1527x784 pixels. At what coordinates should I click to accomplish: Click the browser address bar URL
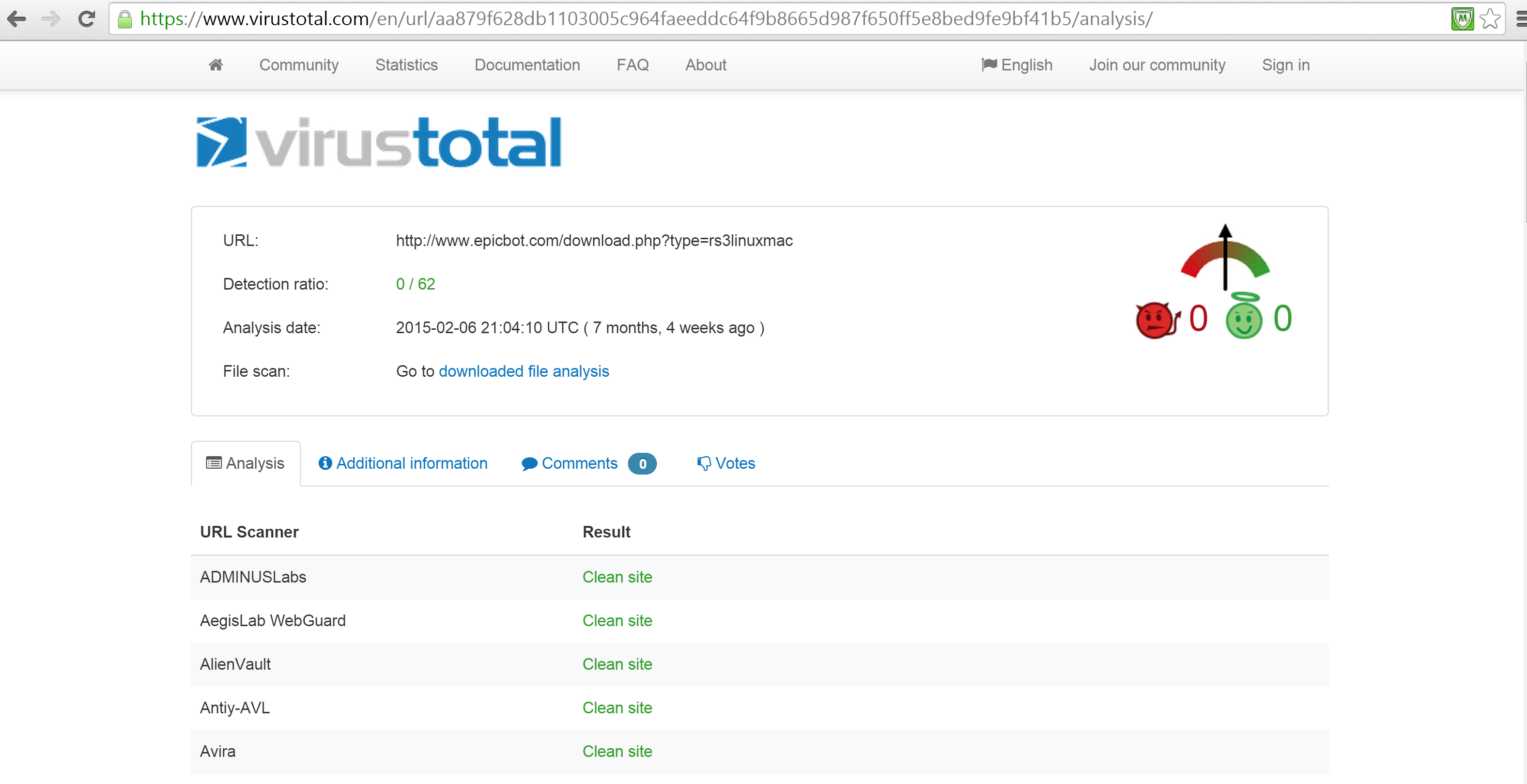(646, 19)
